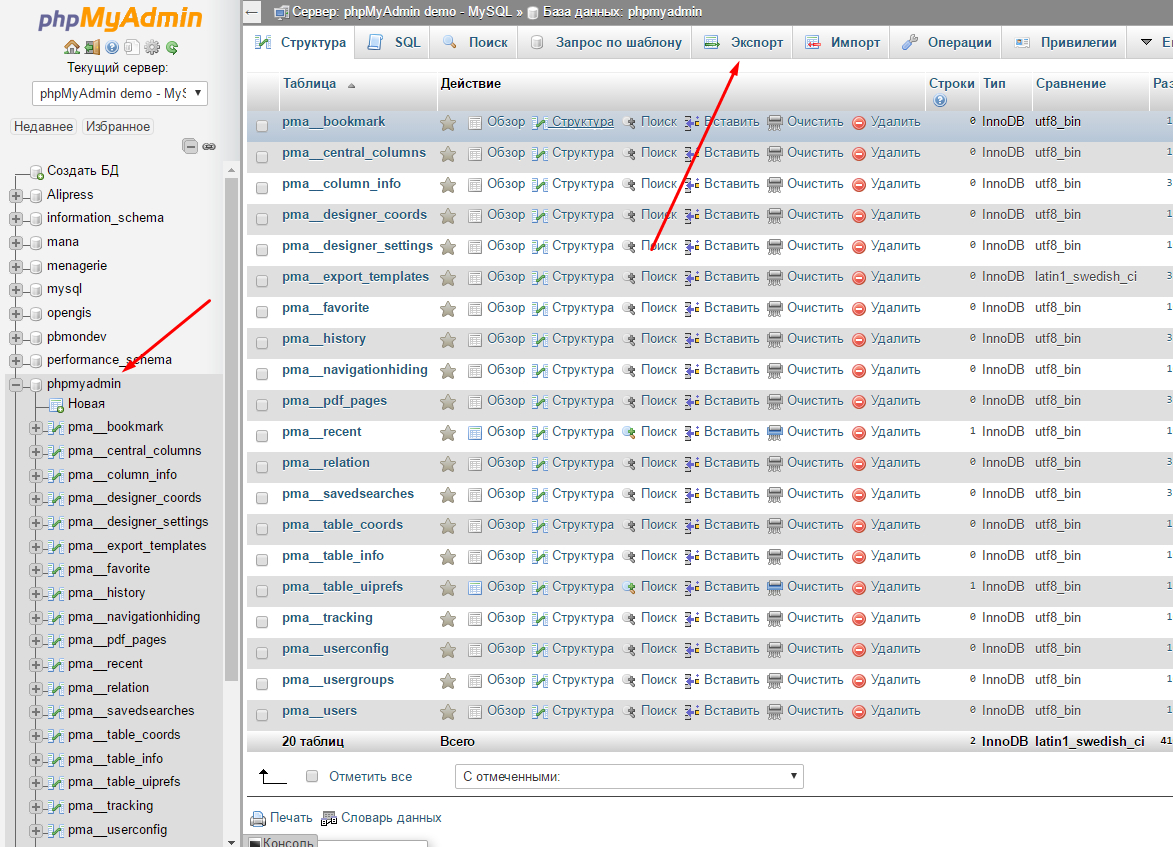The image size is (1173, 847).
Task: Expand the Alipress database node
Action: 16,195
